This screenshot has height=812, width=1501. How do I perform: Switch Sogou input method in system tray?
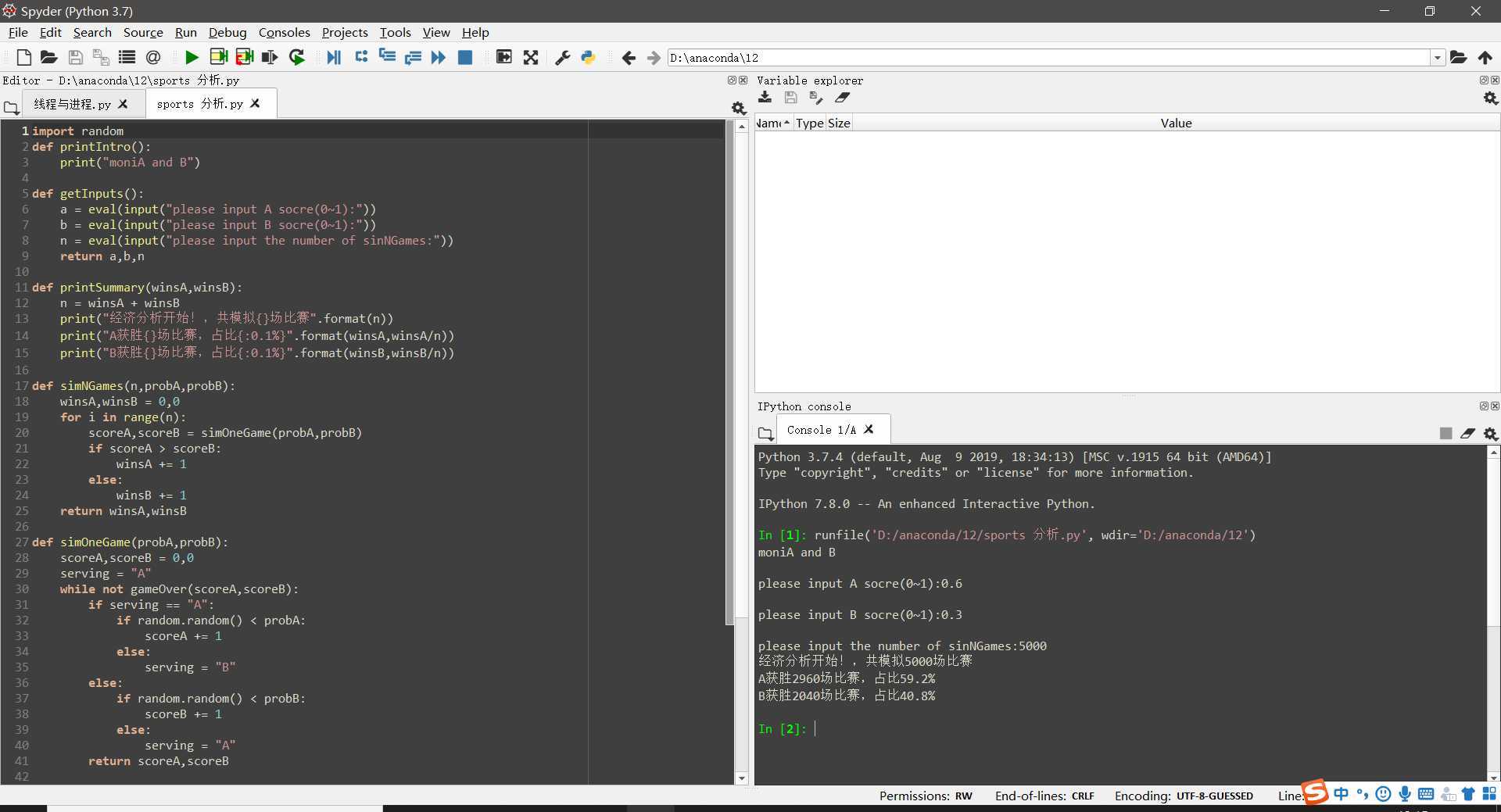click(1315, 792)
